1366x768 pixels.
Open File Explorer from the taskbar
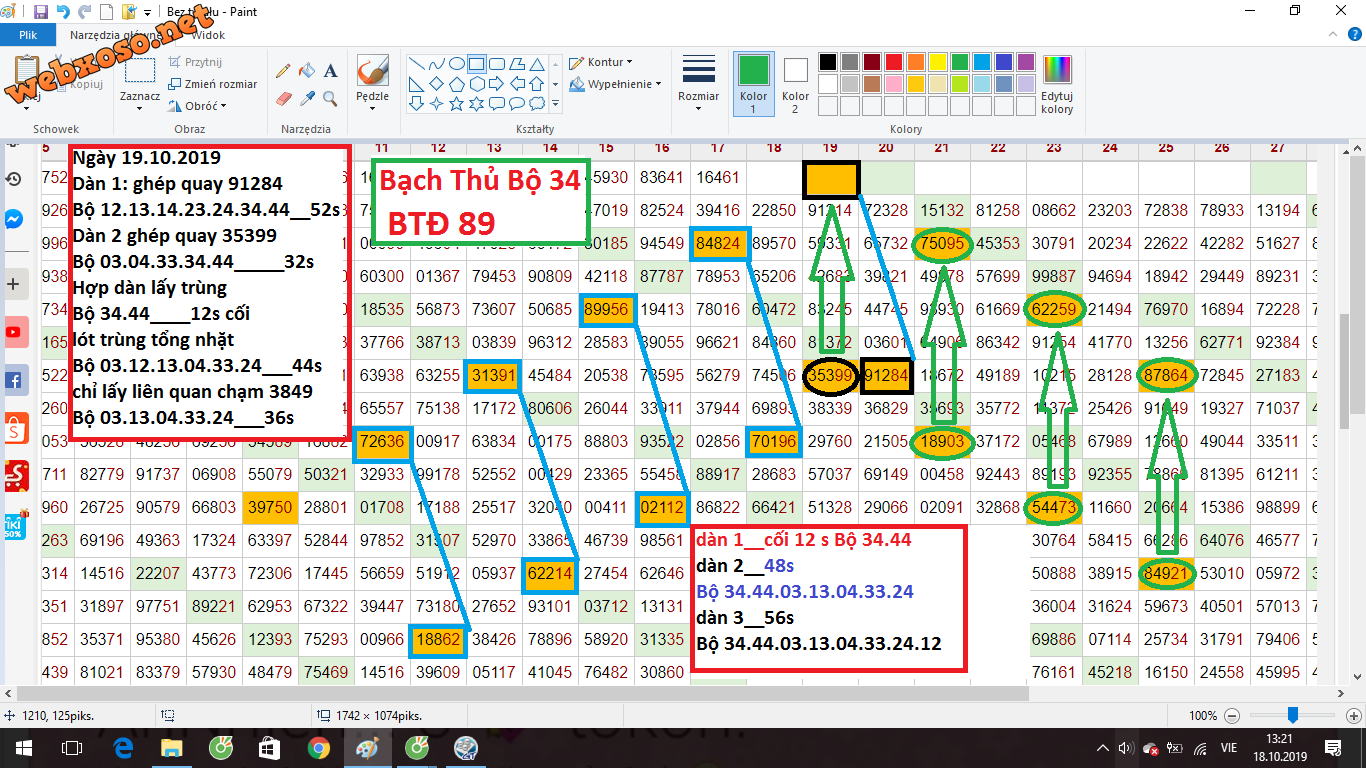(172, 747)
